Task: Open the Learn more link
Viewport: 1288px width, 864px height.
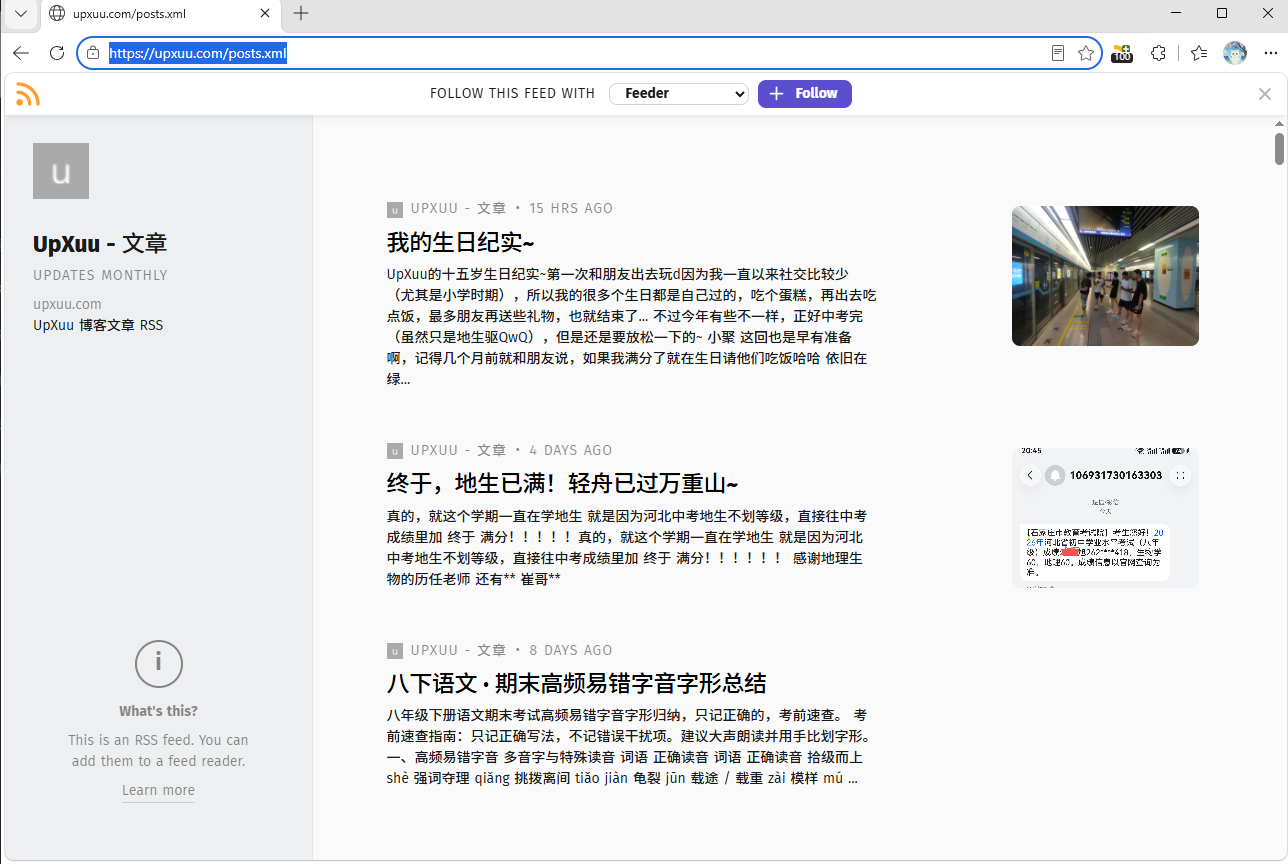Action: pos(158,790)
